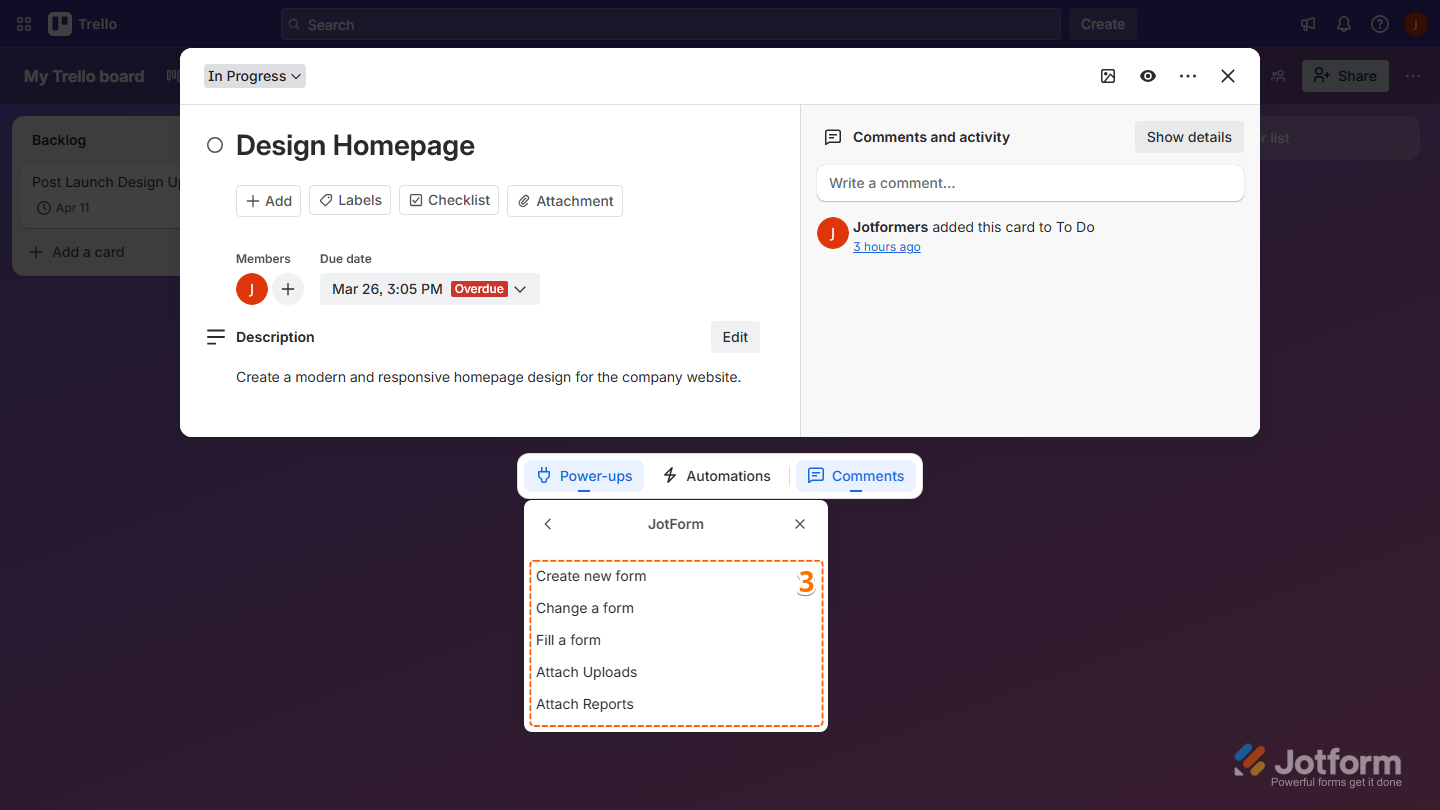The width and height of the screenshot is (1440, 810).
Task: Select Attach Reports
Action: [x=585, y=704]
